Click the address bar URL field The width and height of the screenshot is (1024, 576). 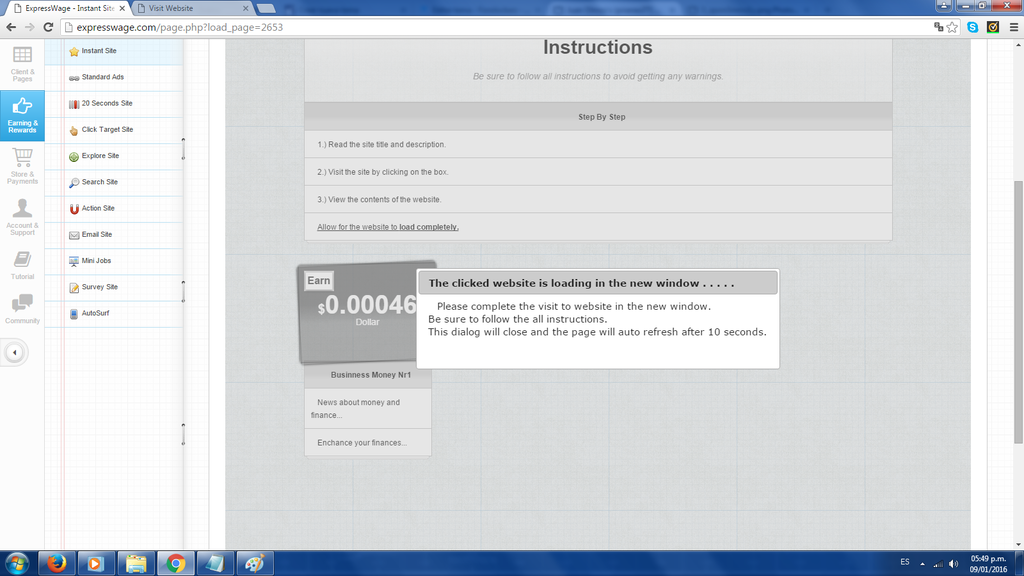pos(500,27)
